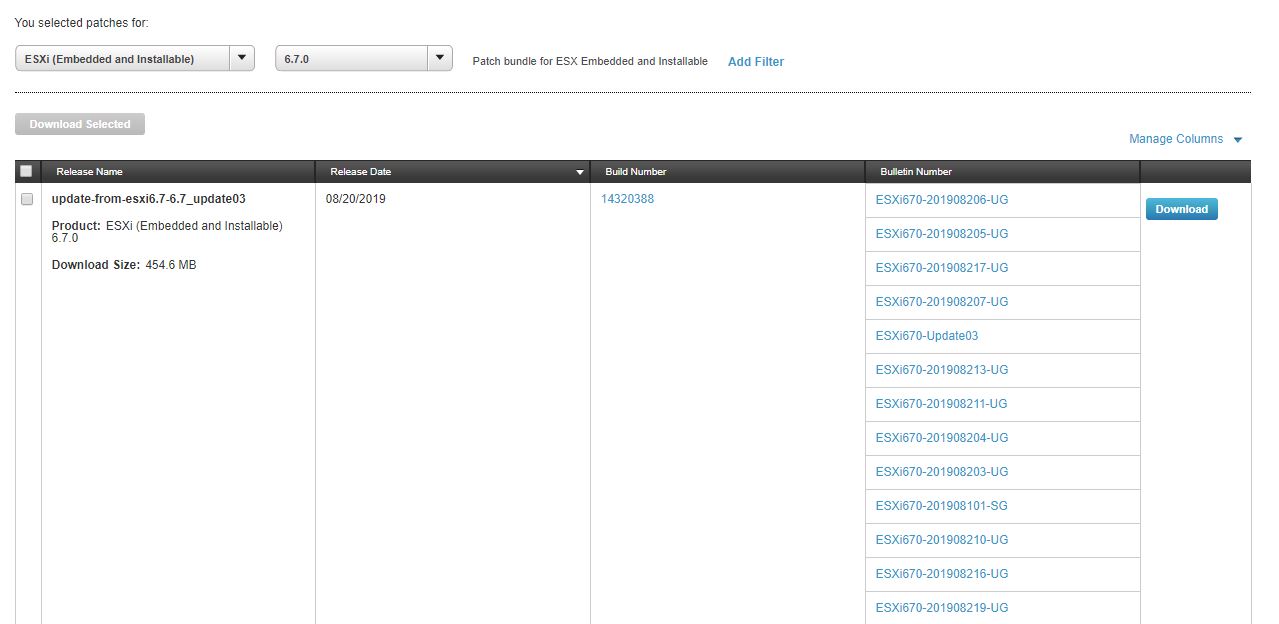Screen dimensions: 1279x624
Task: Open build number 14320388 link
Action: click(x=627, y=199)
